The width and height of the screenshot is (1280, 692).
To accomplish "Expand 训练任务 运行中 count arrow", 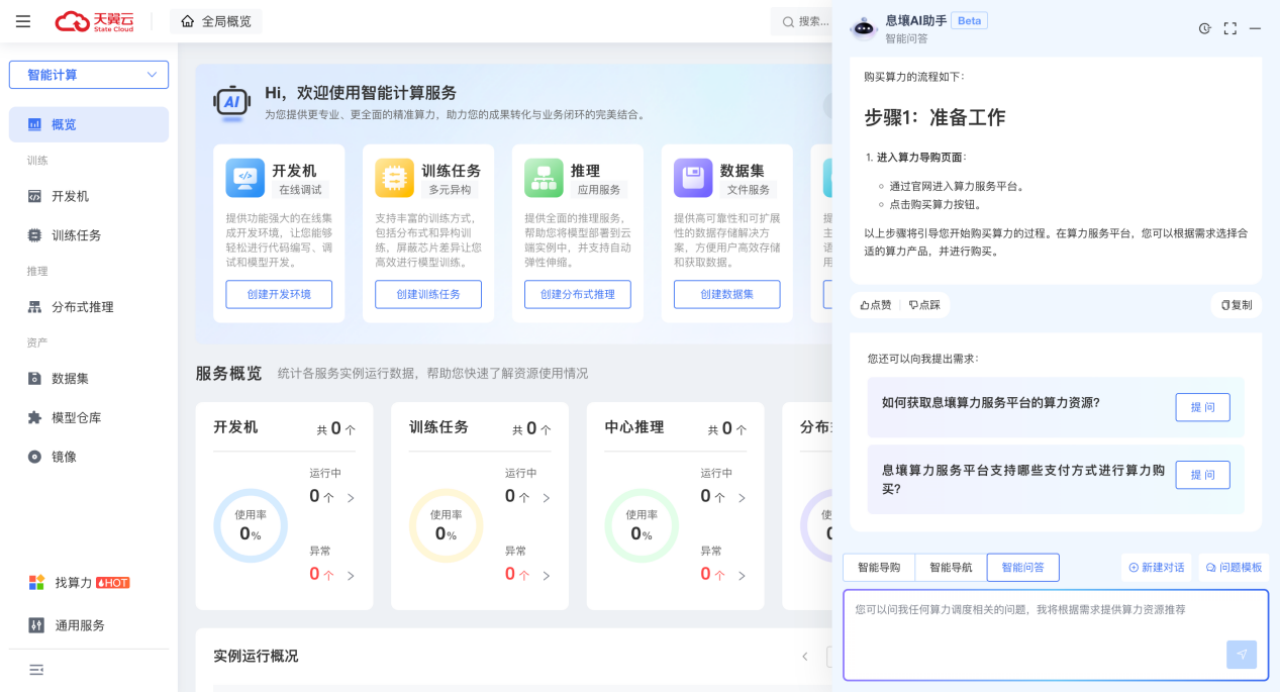I will (546, 497).
